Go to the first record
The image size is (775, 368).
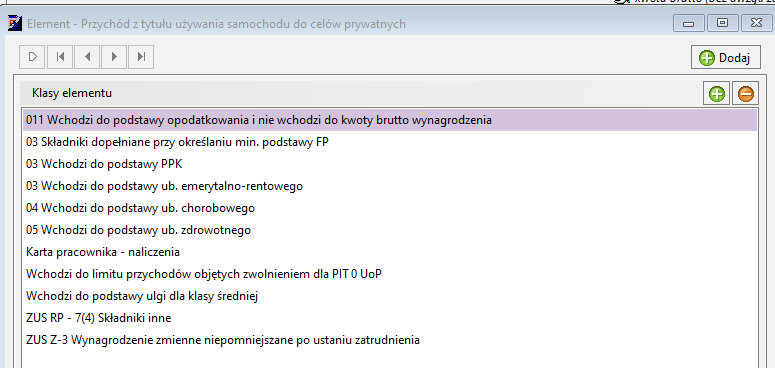pyautogui.click(x=60, y=57)
